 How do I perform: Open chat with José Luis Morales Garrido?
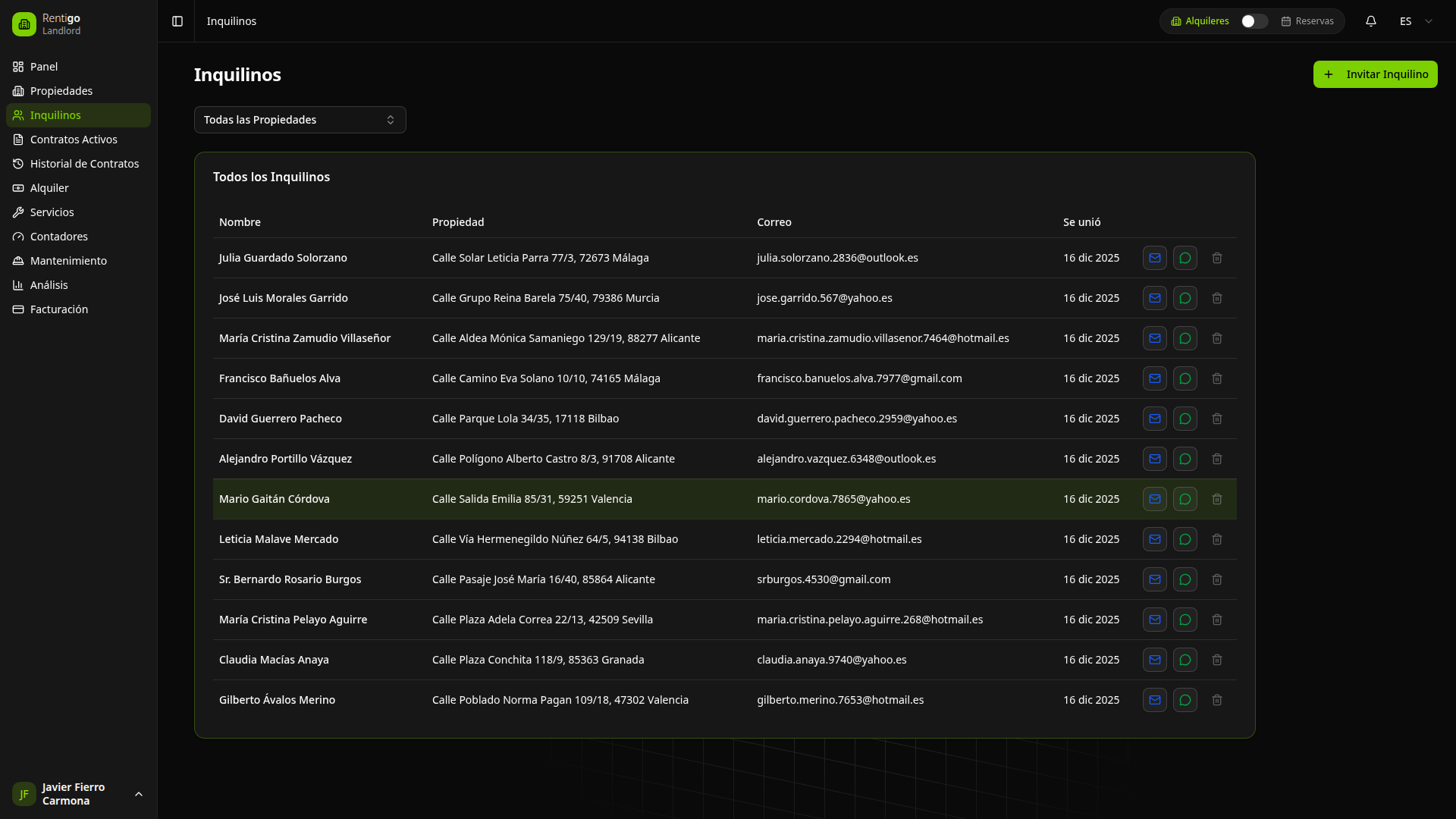click(1185, 298)
